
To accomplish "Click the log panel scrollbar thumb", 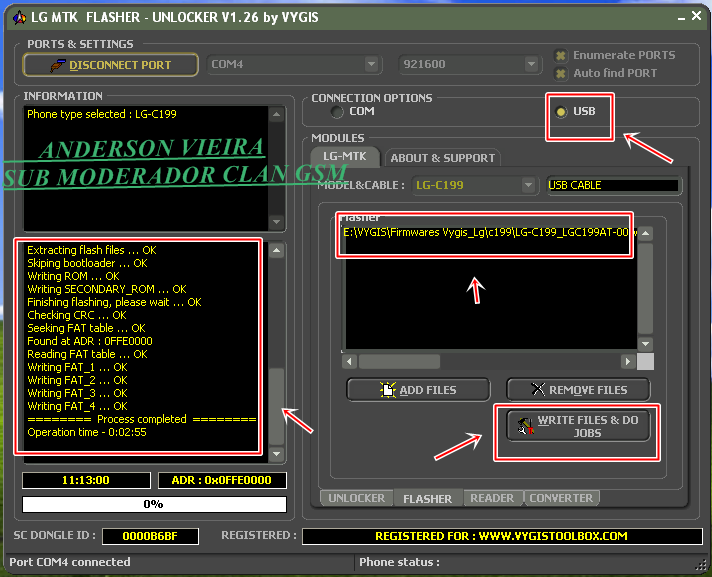I will [277, 406].
